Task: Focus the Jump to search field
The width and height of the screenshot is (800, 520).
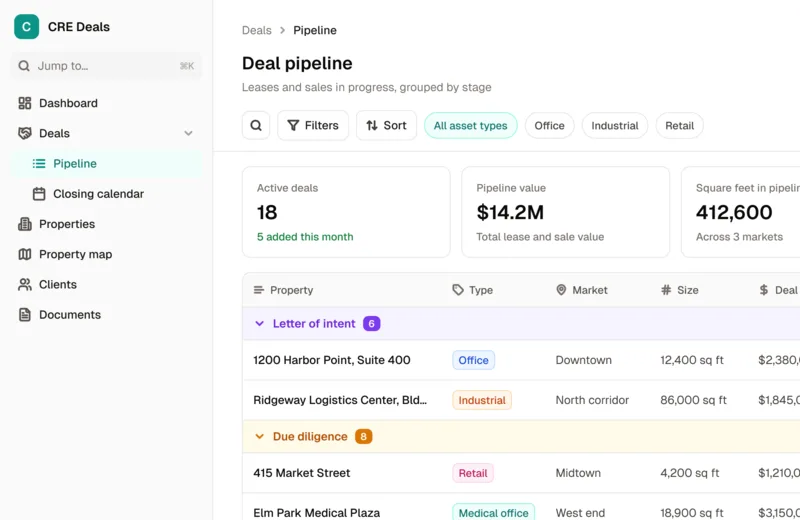Action: click(x=106, y=66)
